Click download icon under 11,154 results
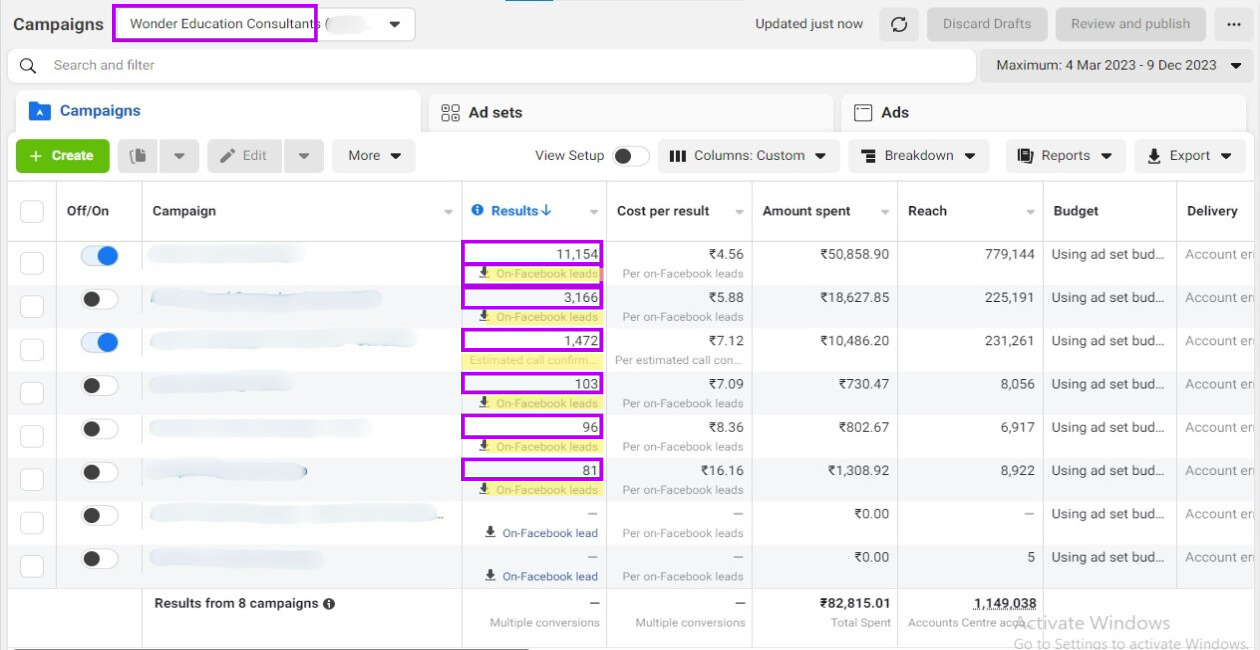1260x650 pixels. [x=484, y=273]
